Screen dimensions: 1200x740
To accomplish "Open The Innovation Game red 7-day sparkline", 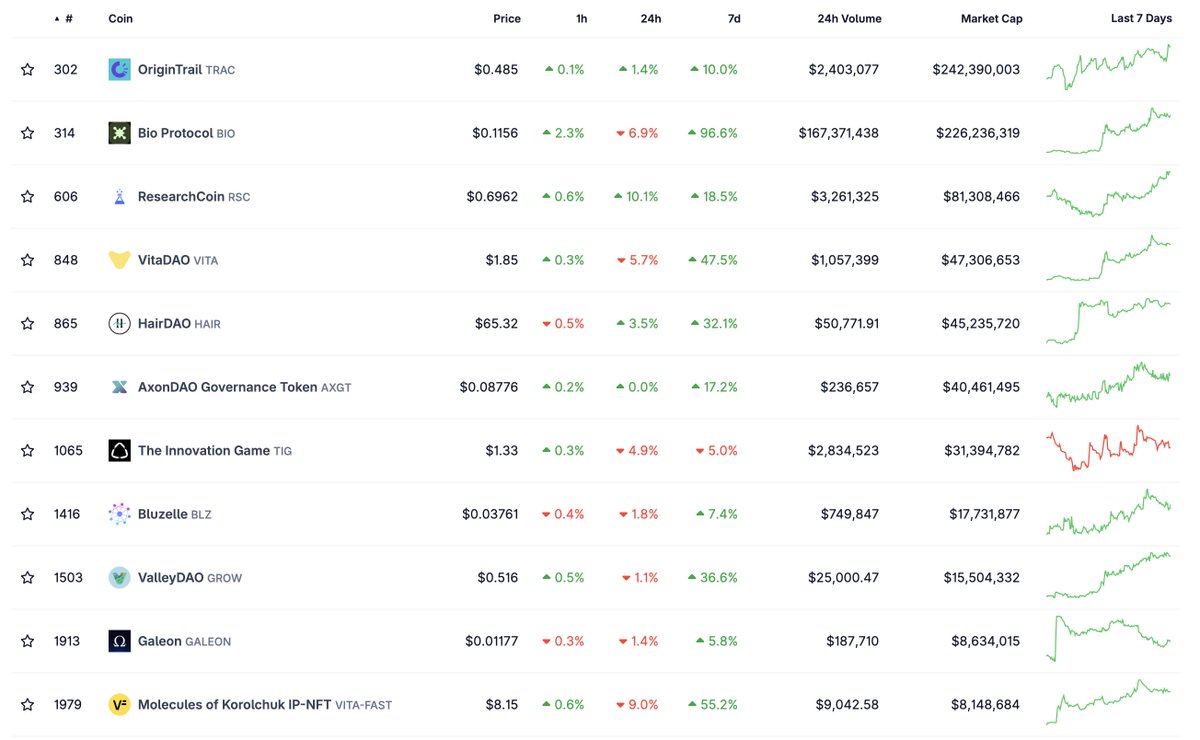I will (x=1108, y=450).
